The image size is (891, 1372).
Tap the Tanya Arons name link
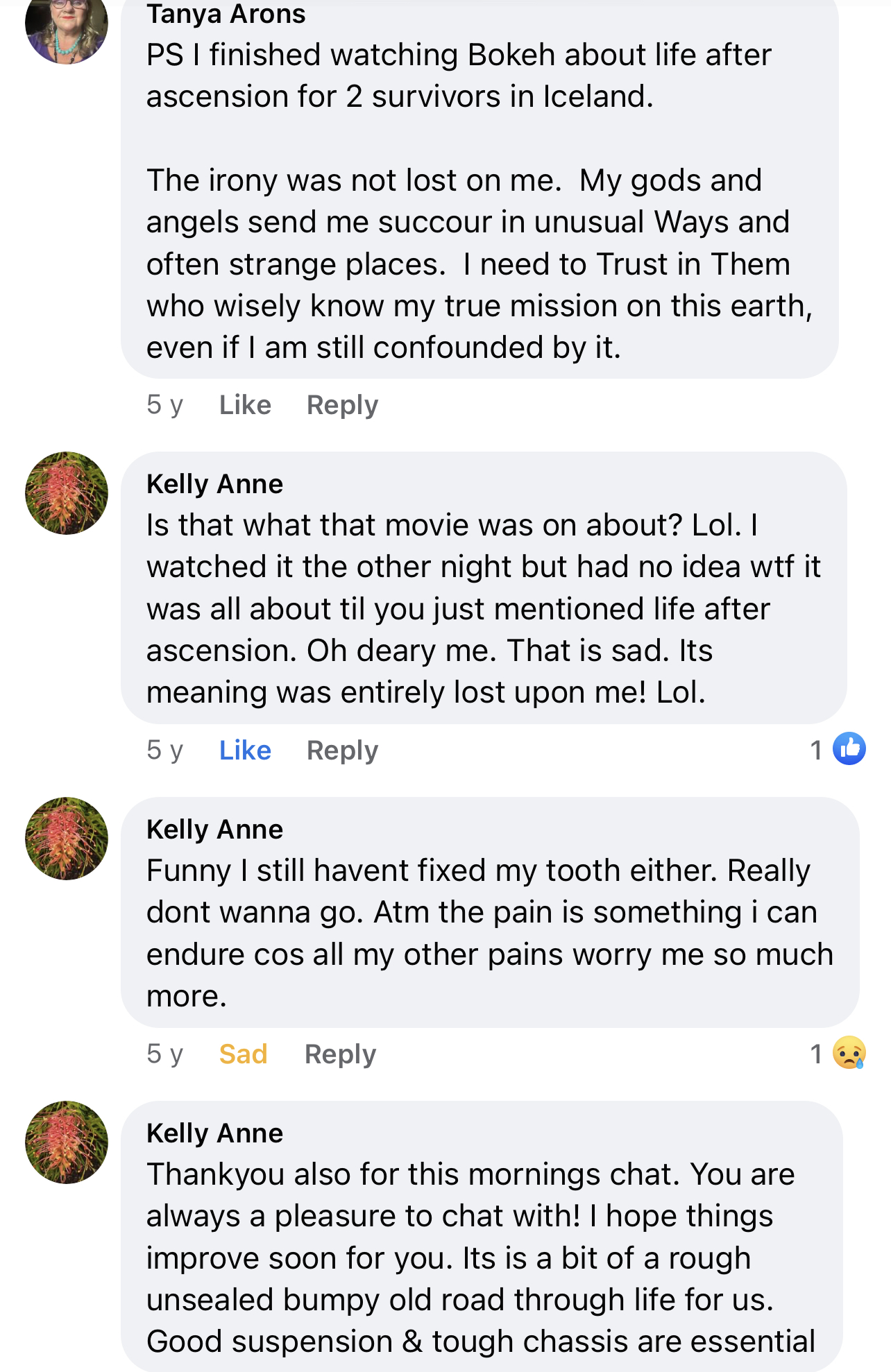226,14
